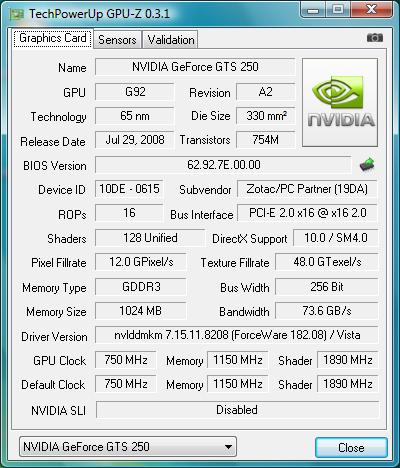Click the Texture Fillrate field 48.0 GTexel/s
Screen dimensions: 400x468
pos(327,262)
